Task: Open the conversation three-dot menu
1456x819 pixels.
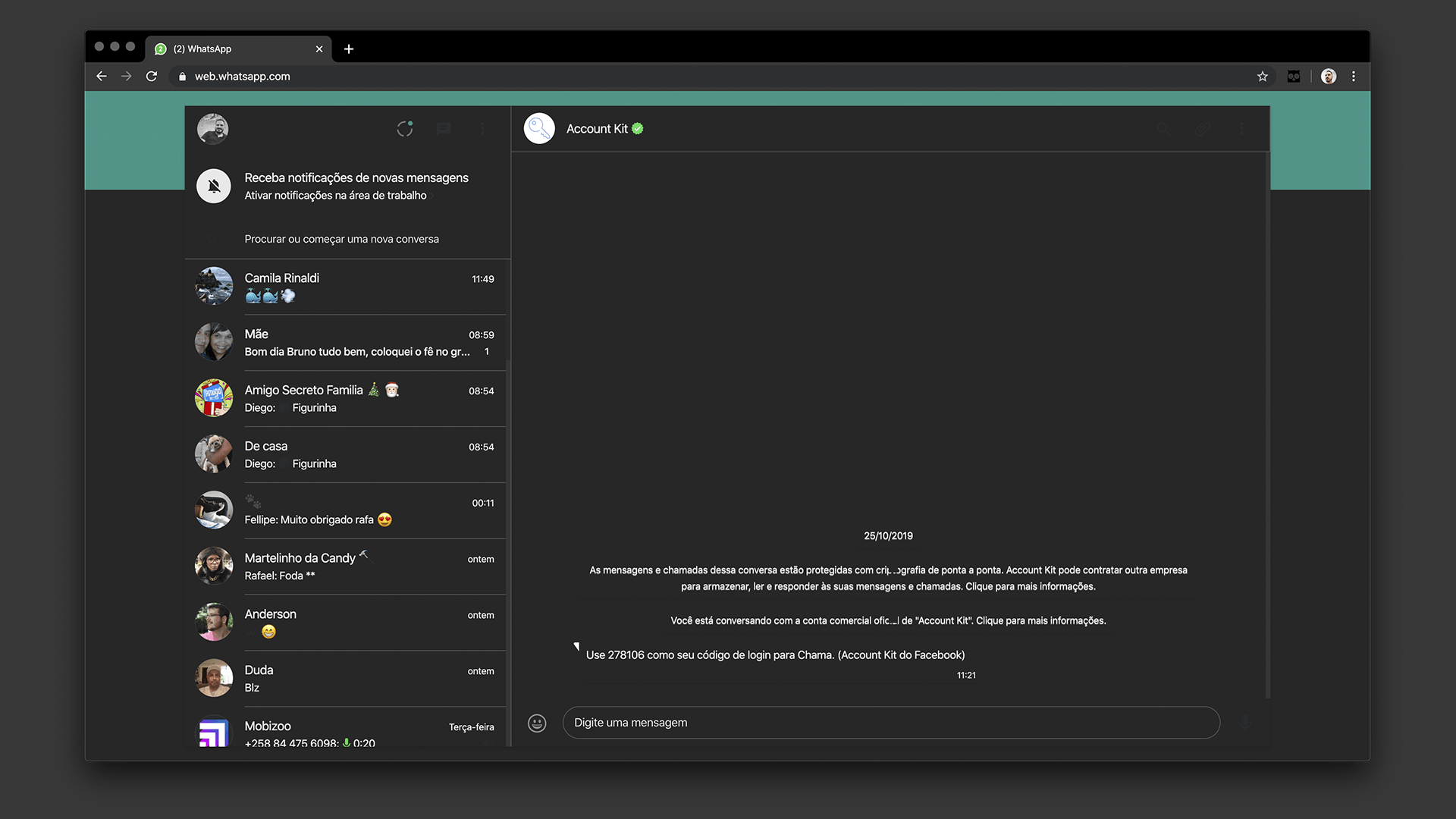Action: 1241,129
